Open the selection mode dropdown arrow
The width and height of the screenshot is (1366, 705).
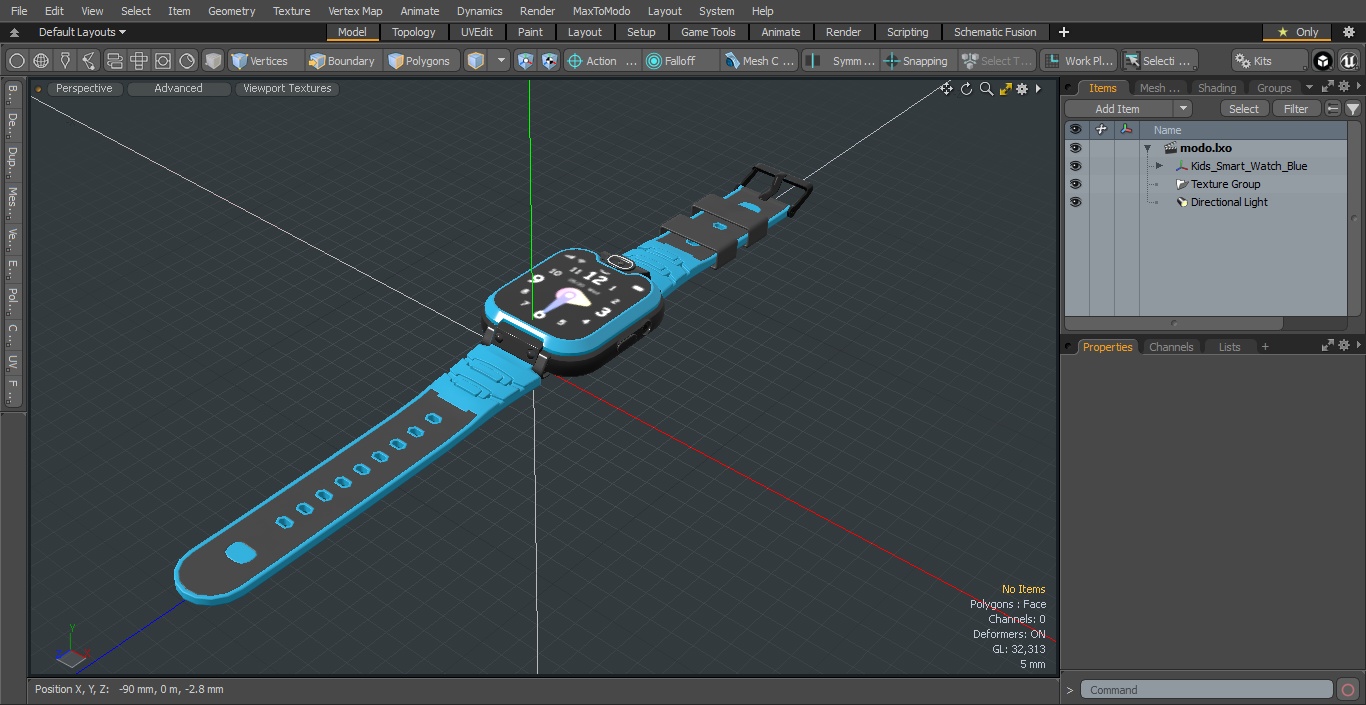pyautogui.click(x=501, y=61)
